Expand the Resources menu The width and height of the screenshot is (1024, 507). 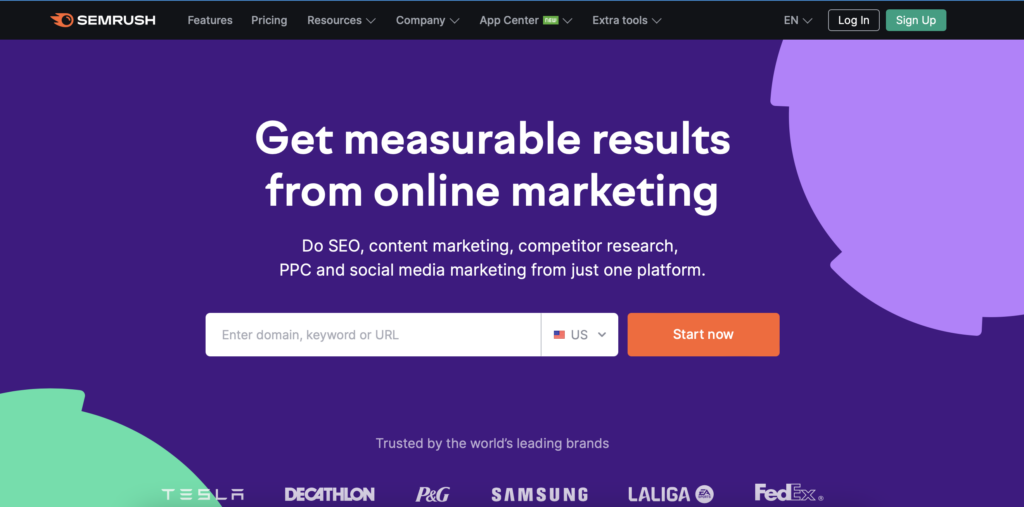(x=341, y=20)
